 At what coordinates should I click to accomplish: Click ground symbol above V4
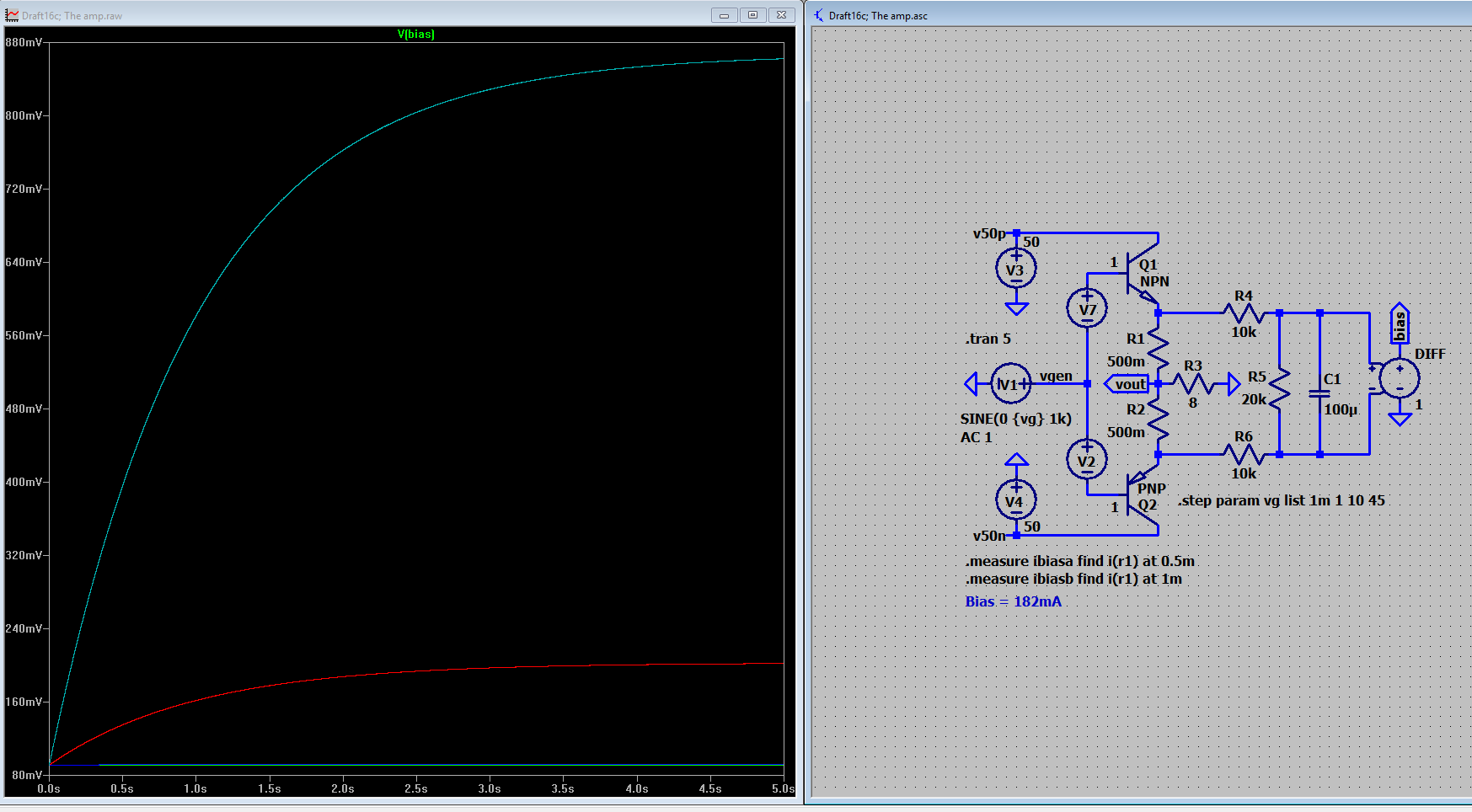pos(1016,460)
